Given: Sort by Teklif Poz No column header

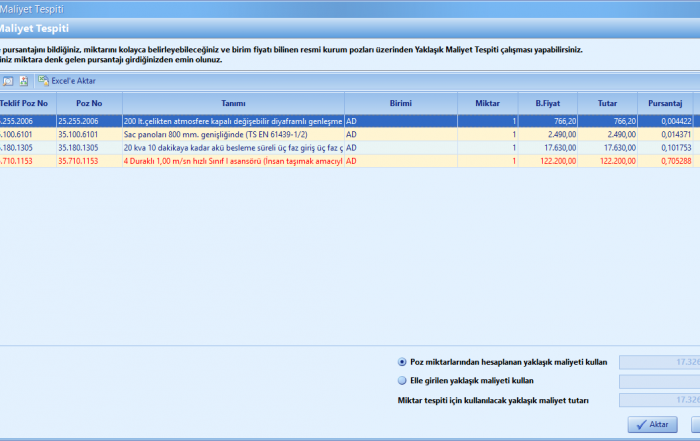Looking at the screenshot, I should coord(24,103).
